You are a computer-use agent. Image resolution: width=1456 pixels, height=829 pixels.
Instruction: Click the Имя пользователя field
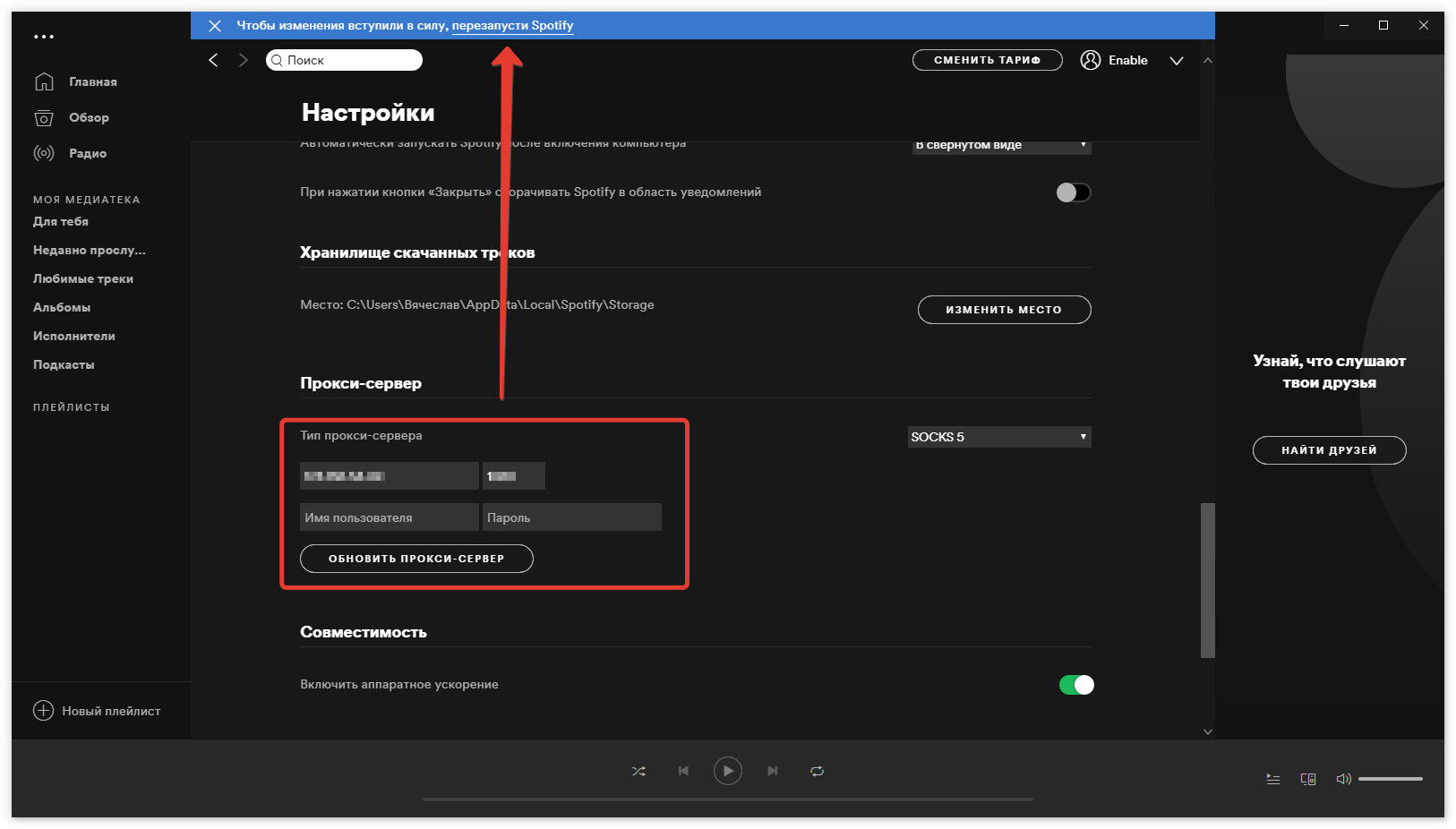pyautogui.click(x=390, y=517)
